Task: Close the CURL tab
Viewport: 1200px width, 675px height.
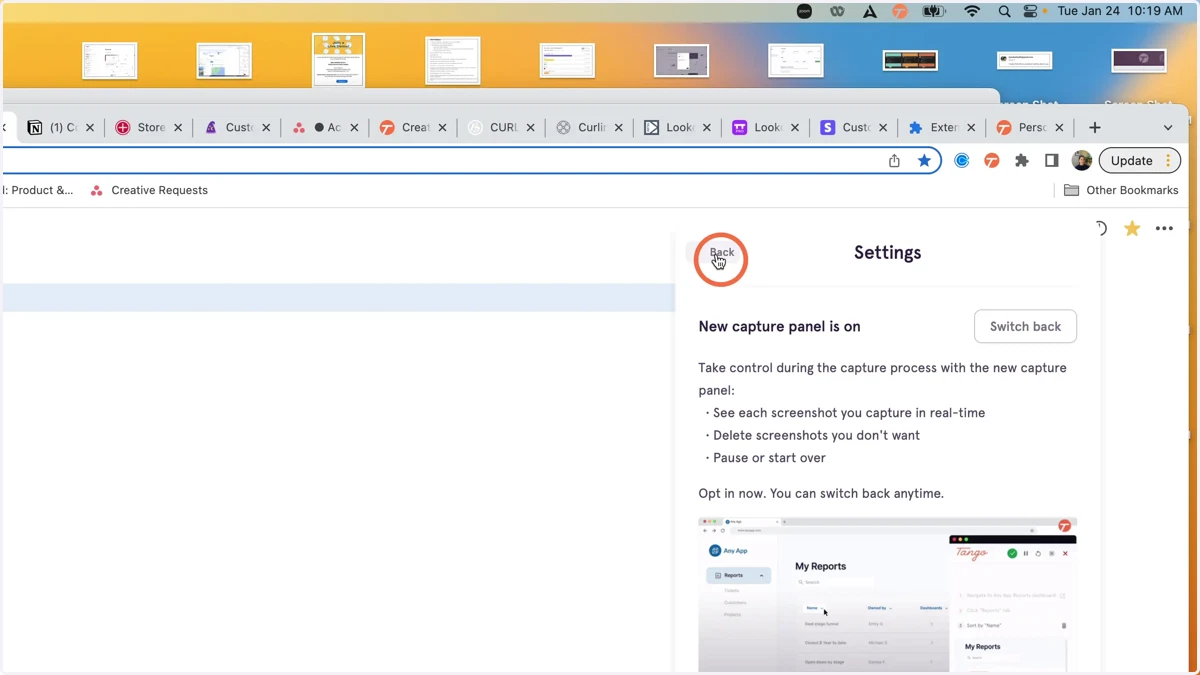Action: tap(530, 128)
